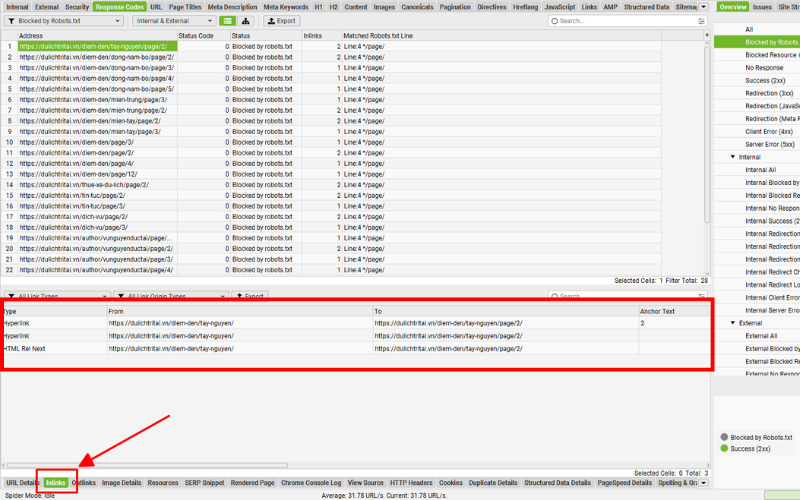Click the top Search input field

pos(627,21)
